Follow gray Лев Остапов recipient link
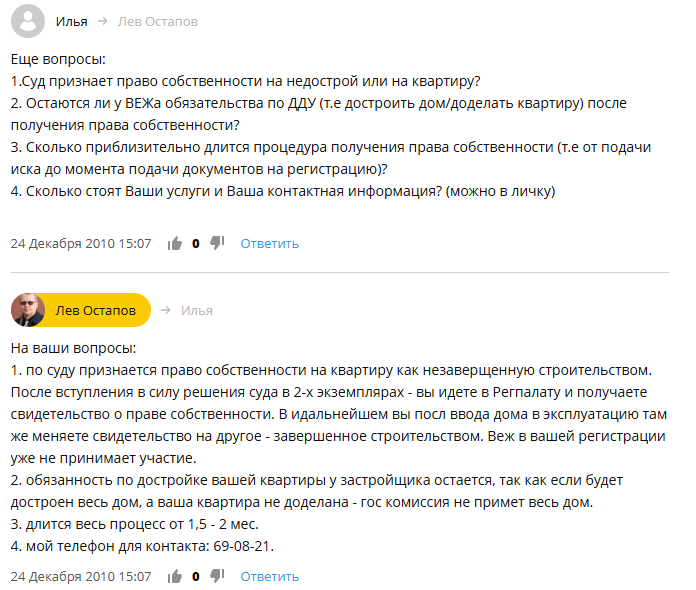696x590 pixels. click(158, 21)
